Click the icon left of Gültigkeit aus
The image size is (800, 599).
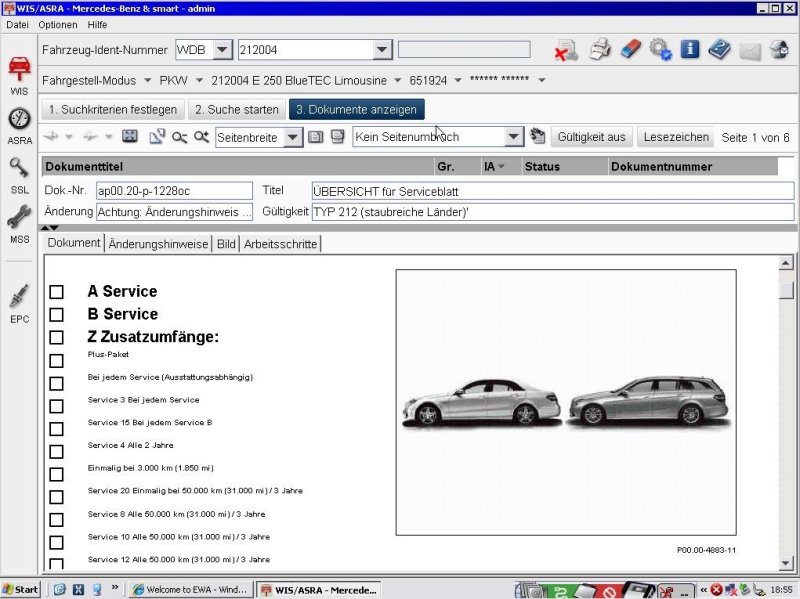pos(537,136)
